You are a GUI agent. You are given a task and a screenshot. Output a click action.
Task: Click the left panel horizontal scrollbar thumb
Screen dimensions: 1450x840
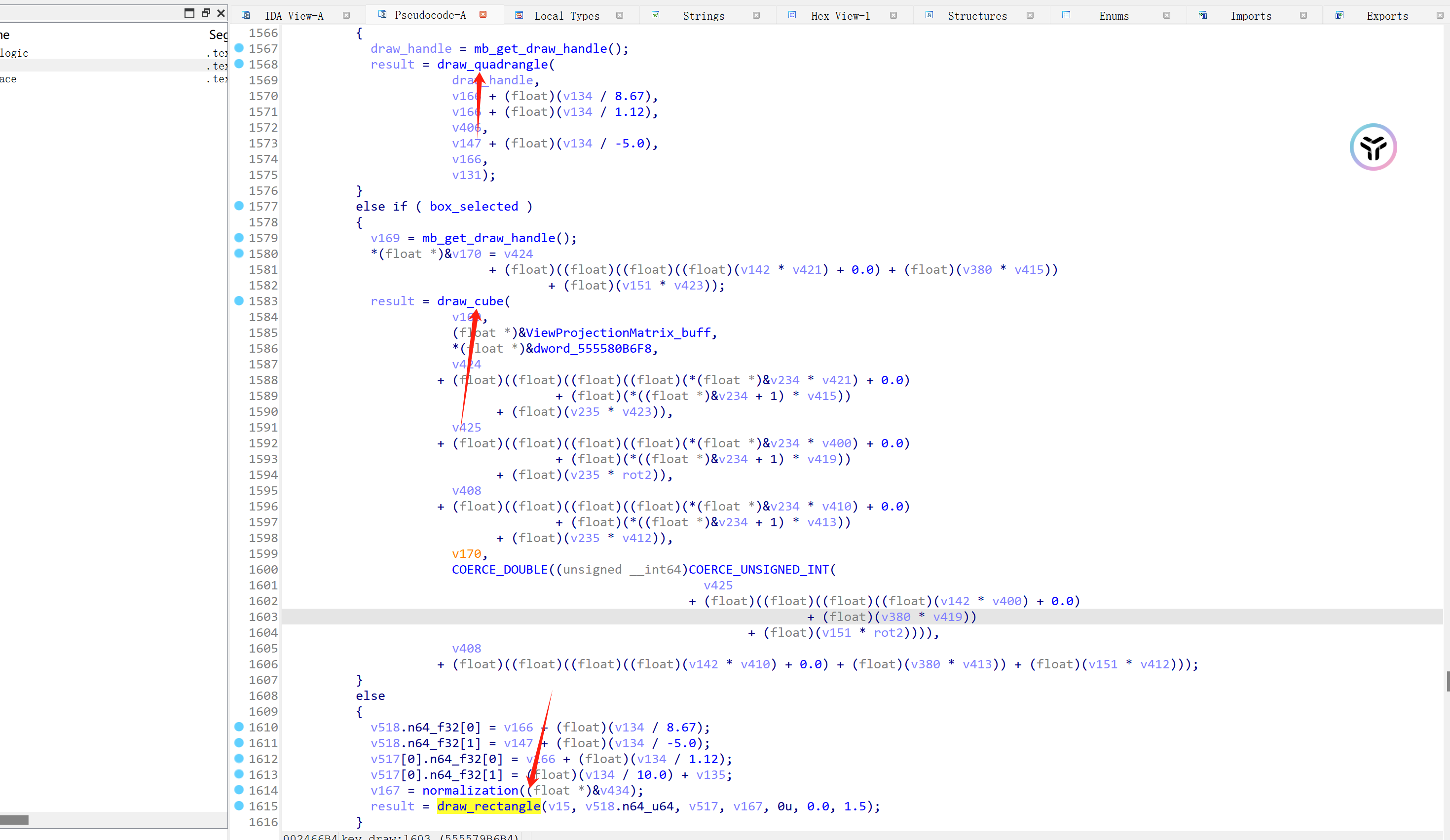point(14,820)
